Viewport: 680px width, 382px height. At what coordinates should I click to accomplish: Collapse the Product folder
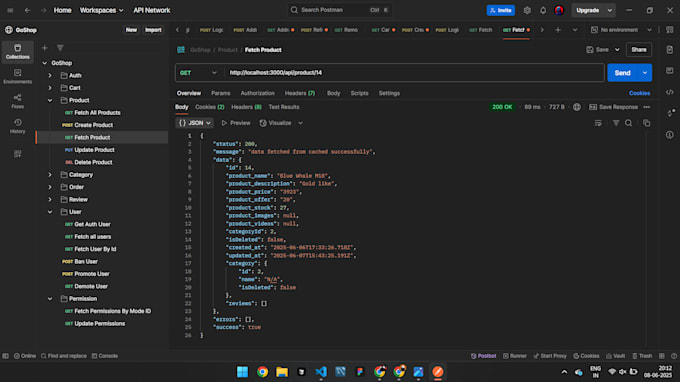(x=50, y=101)
